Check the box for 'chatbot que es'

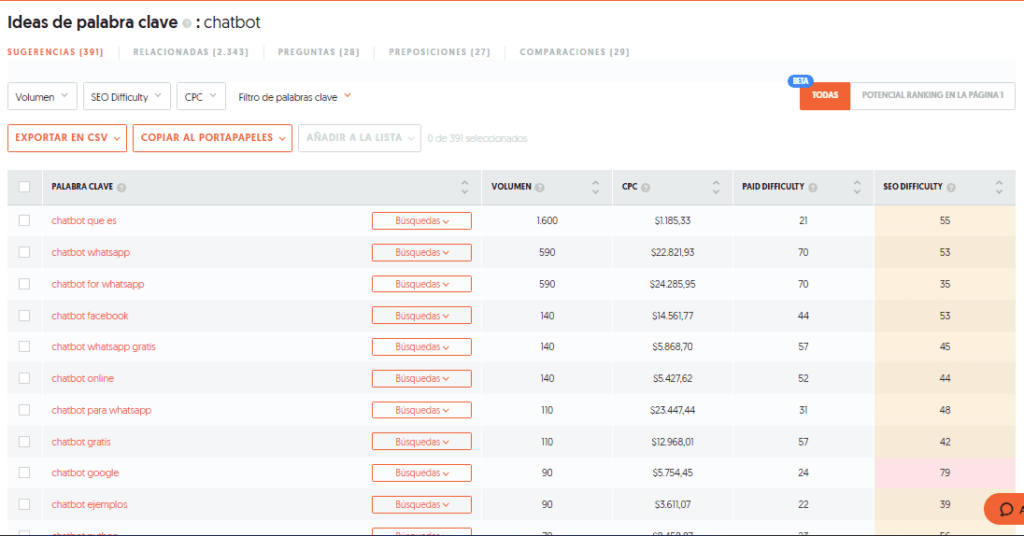coord(24,221)
